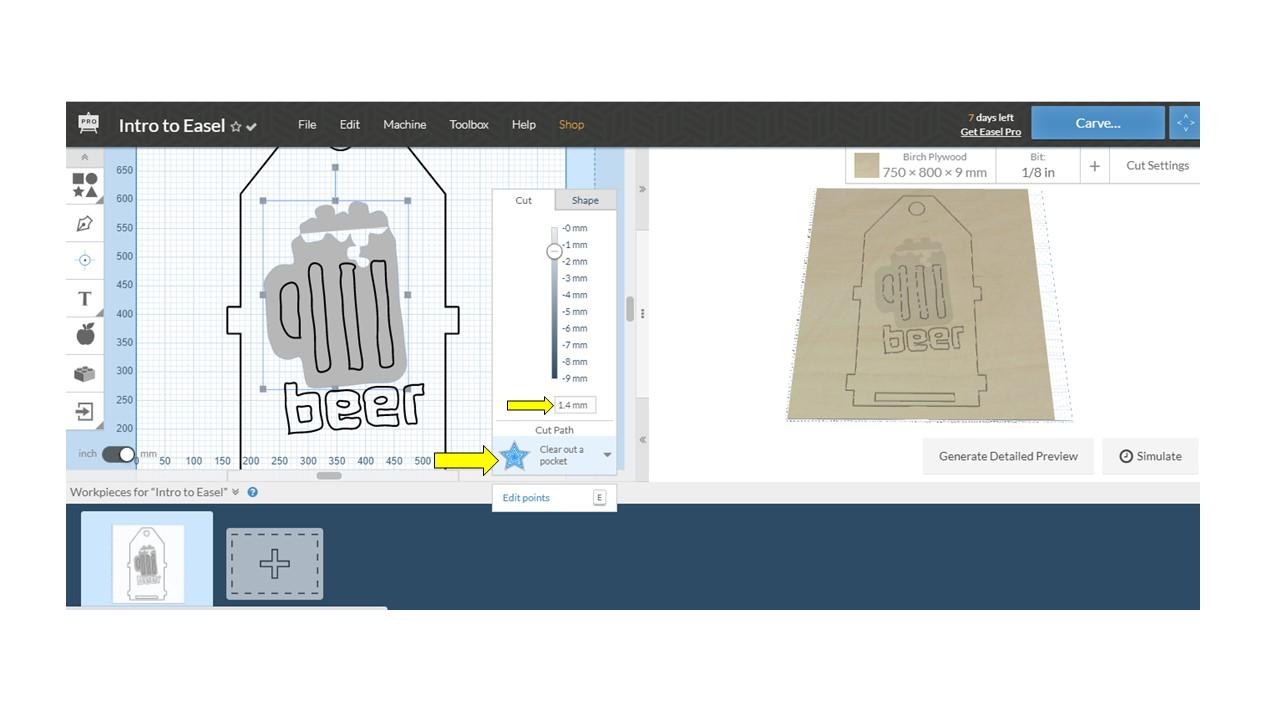Open the Bit 1/8 in selector
This screenshot has width=1280, height=720.
pyautogui.click(x=1038, y=165)
